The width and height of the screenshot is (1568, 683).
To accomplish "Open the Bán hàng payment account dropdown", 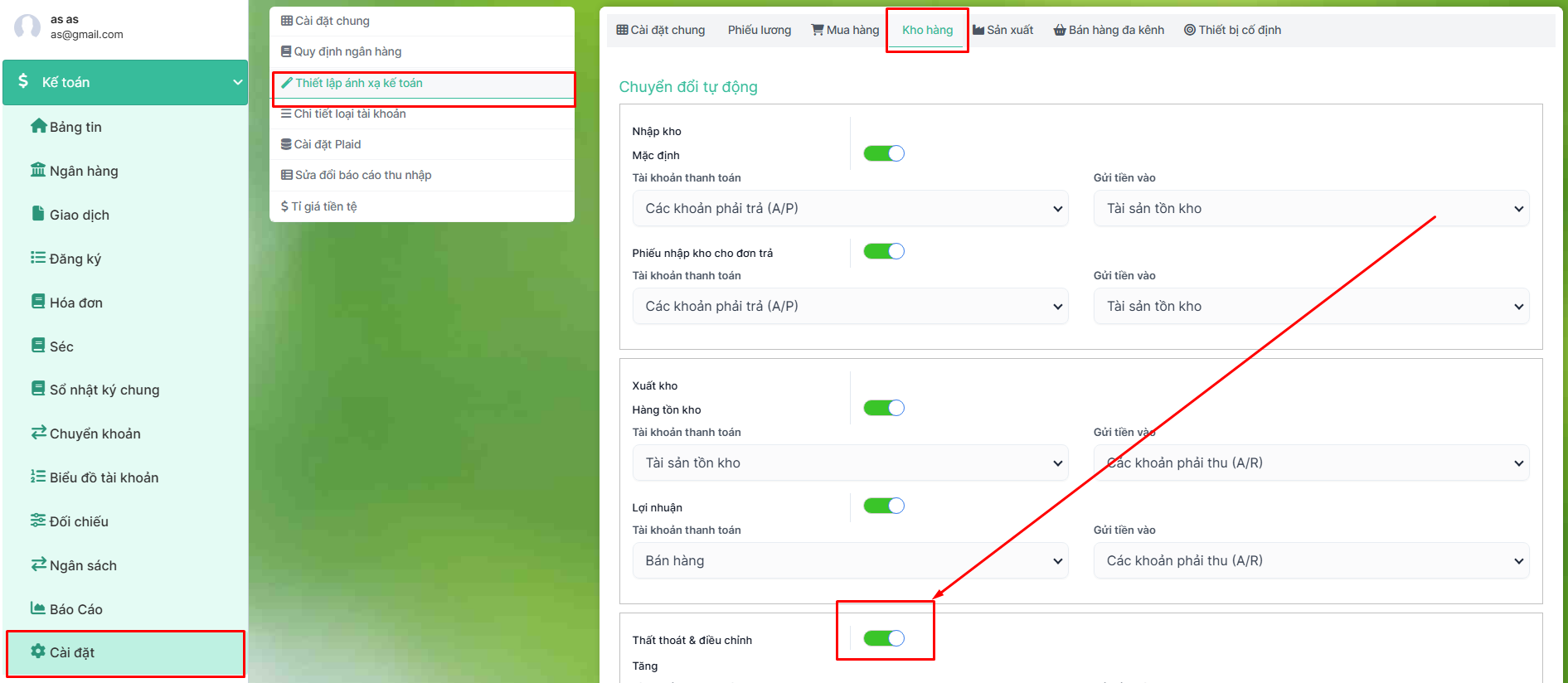I will click(x=850, y=560).
